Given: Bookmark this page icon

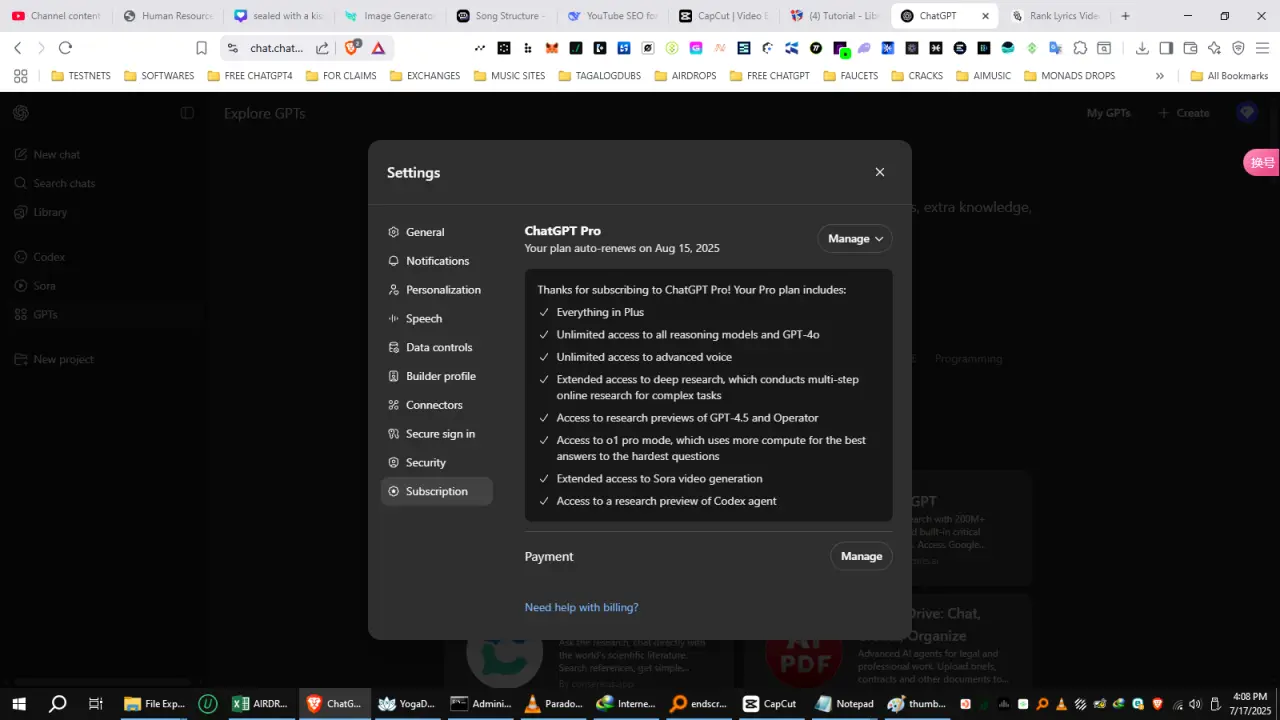Looking at the screenshot, I should point(201,48).
